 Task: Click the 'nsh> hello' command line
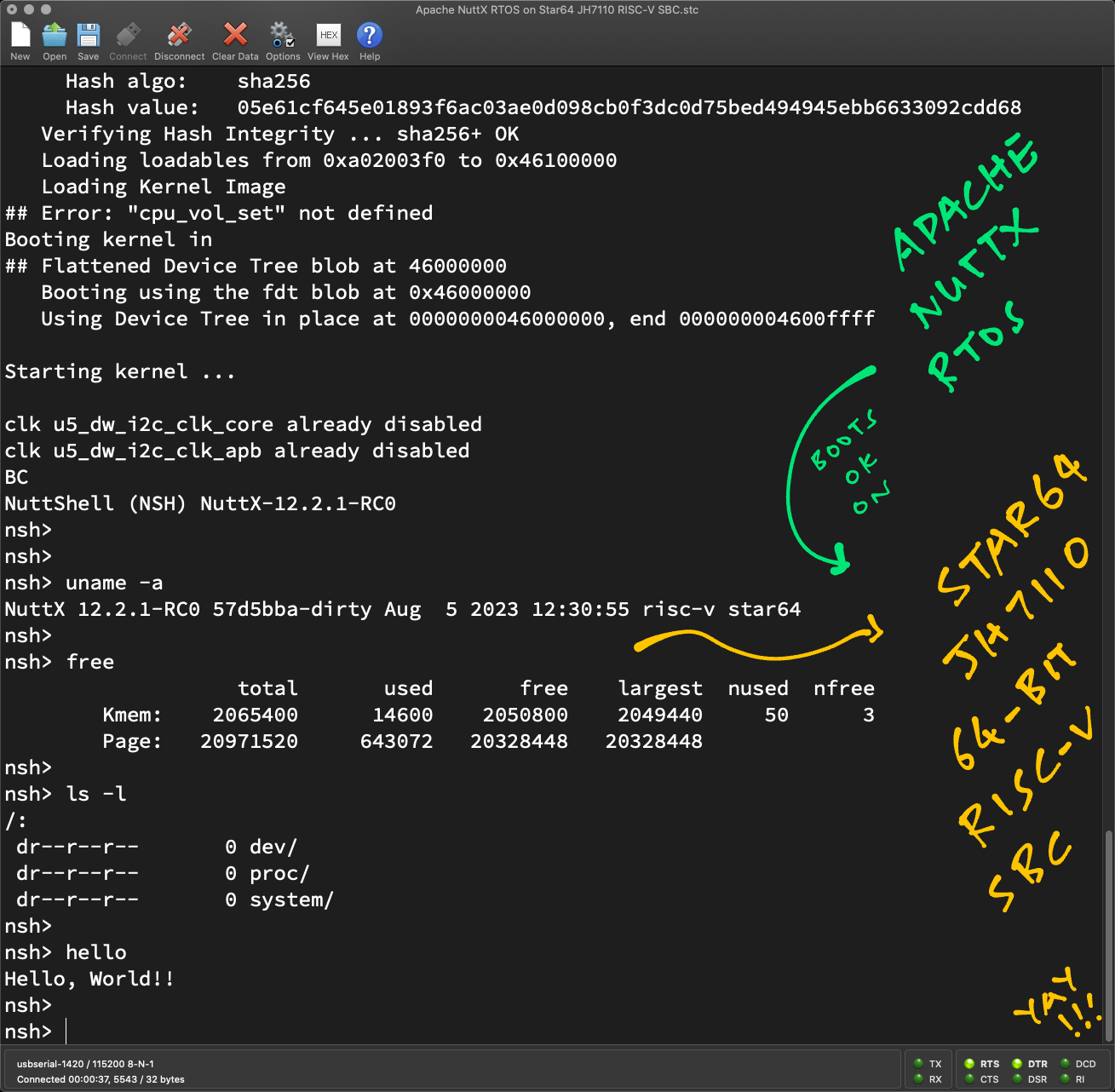(x=66, y=952)
